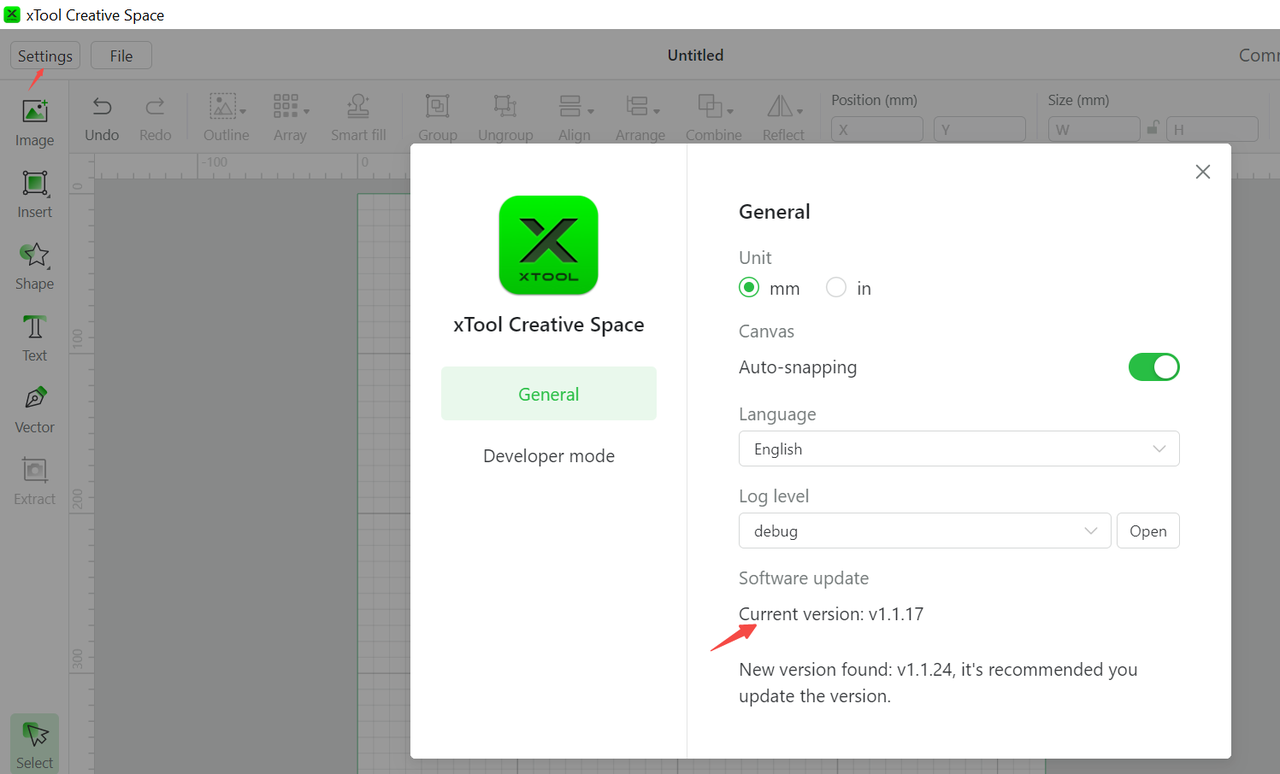Open the Settings menu

tap(45, 56)
